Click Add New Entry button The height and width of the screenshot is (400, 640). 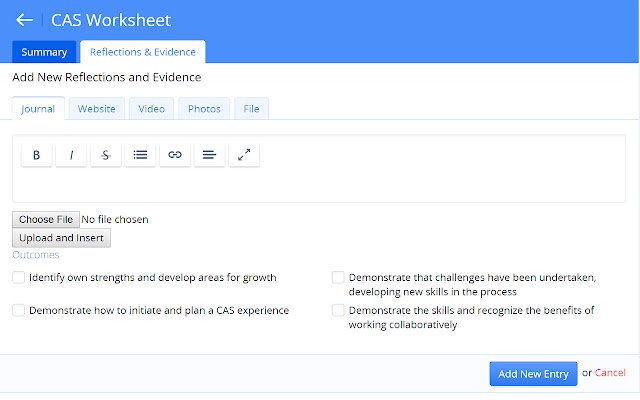pos(533,373)
